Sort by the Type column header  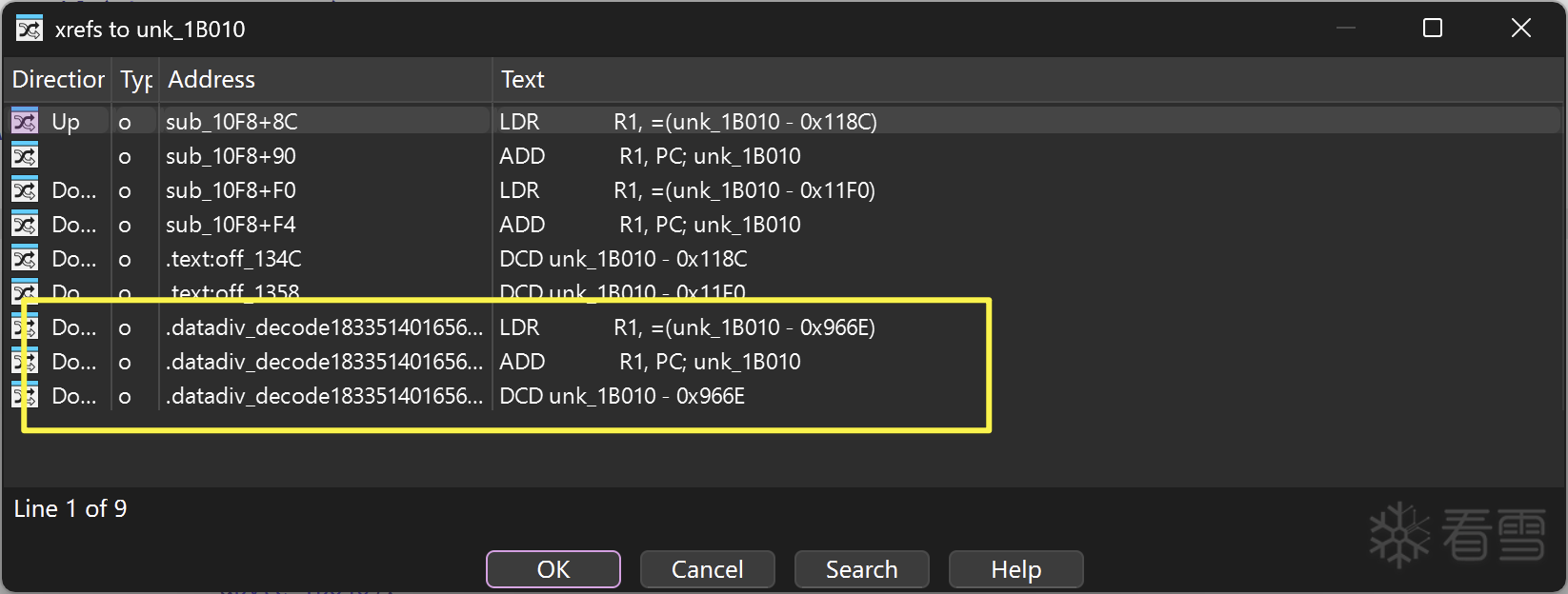point(136,80)
